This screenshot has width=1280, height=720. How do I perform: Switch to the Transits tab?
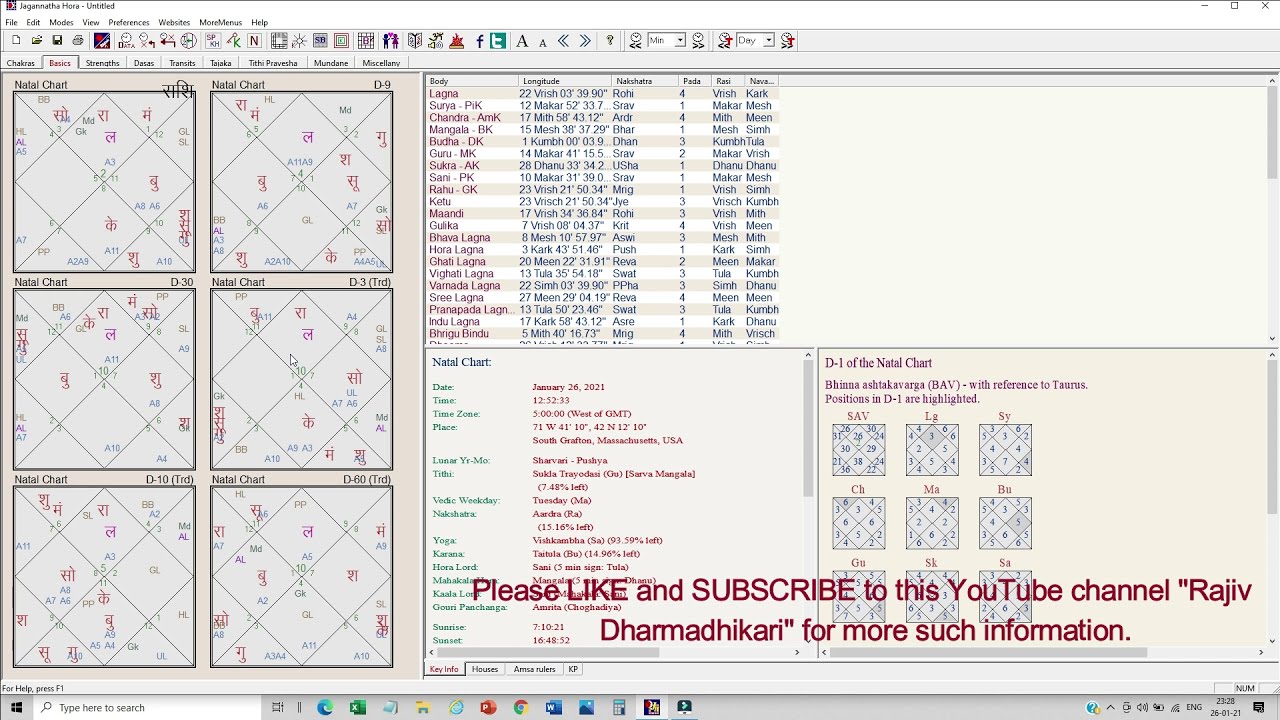(182, 63)
